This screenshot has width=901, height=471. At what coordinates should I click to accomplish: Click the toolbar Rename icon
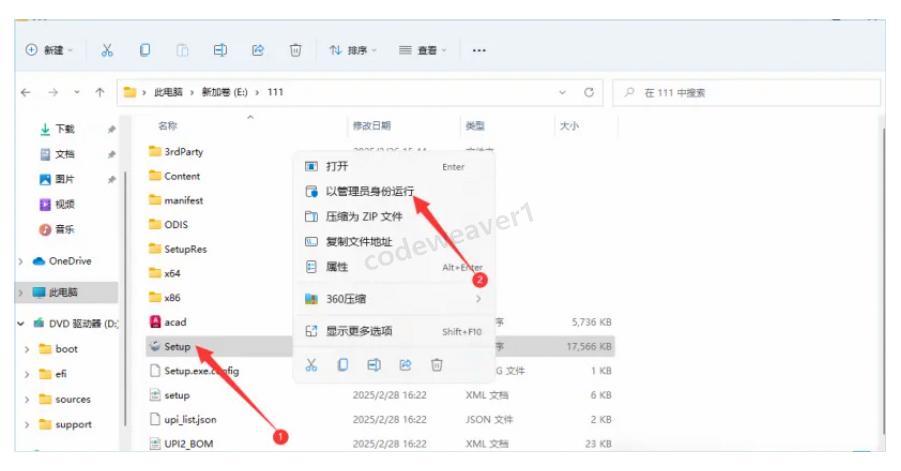click(220, 51)
